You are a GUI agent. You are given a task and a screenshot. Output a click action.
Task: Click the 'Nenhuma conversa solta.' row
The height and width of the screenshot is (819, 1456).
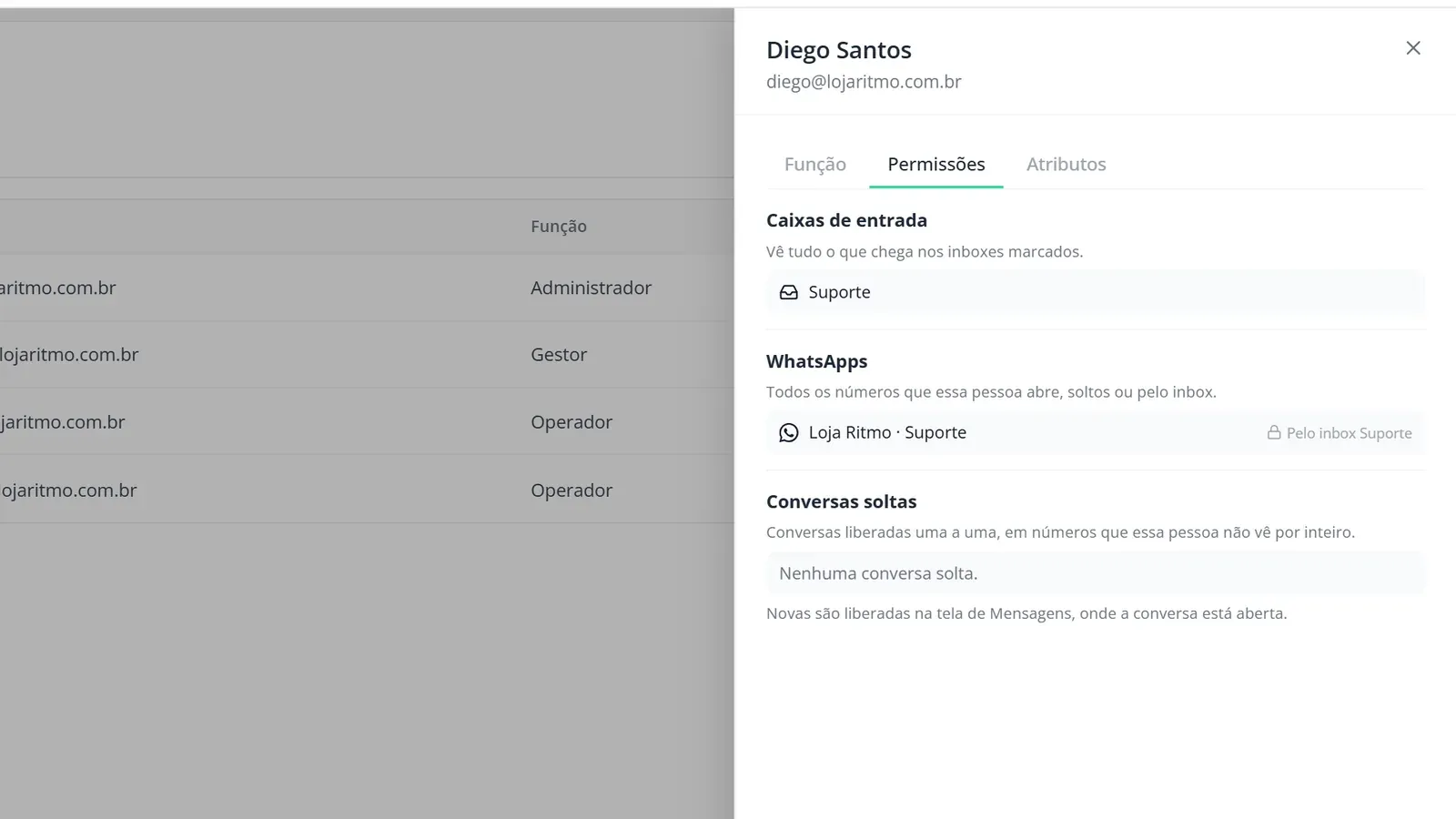1096,573
